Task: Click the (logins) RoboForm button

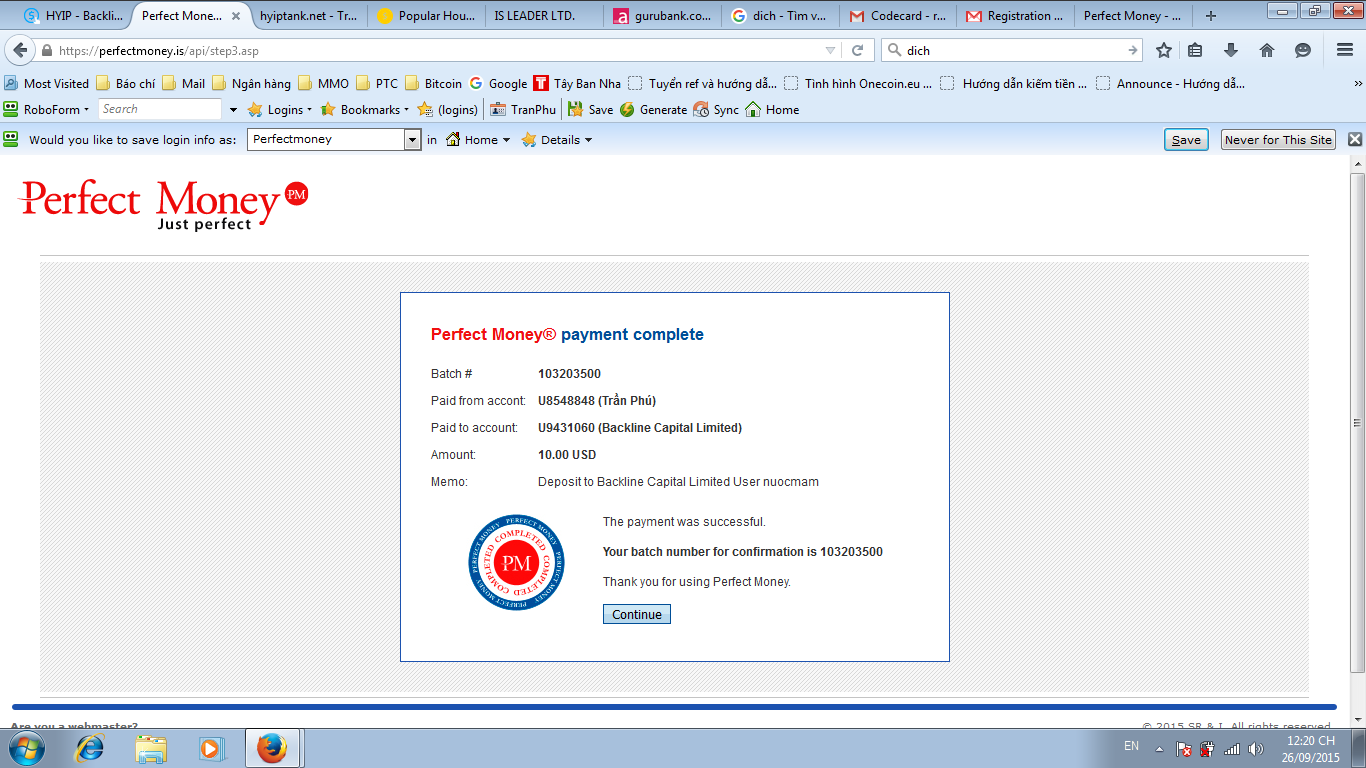Action: [x=448, y=109]
